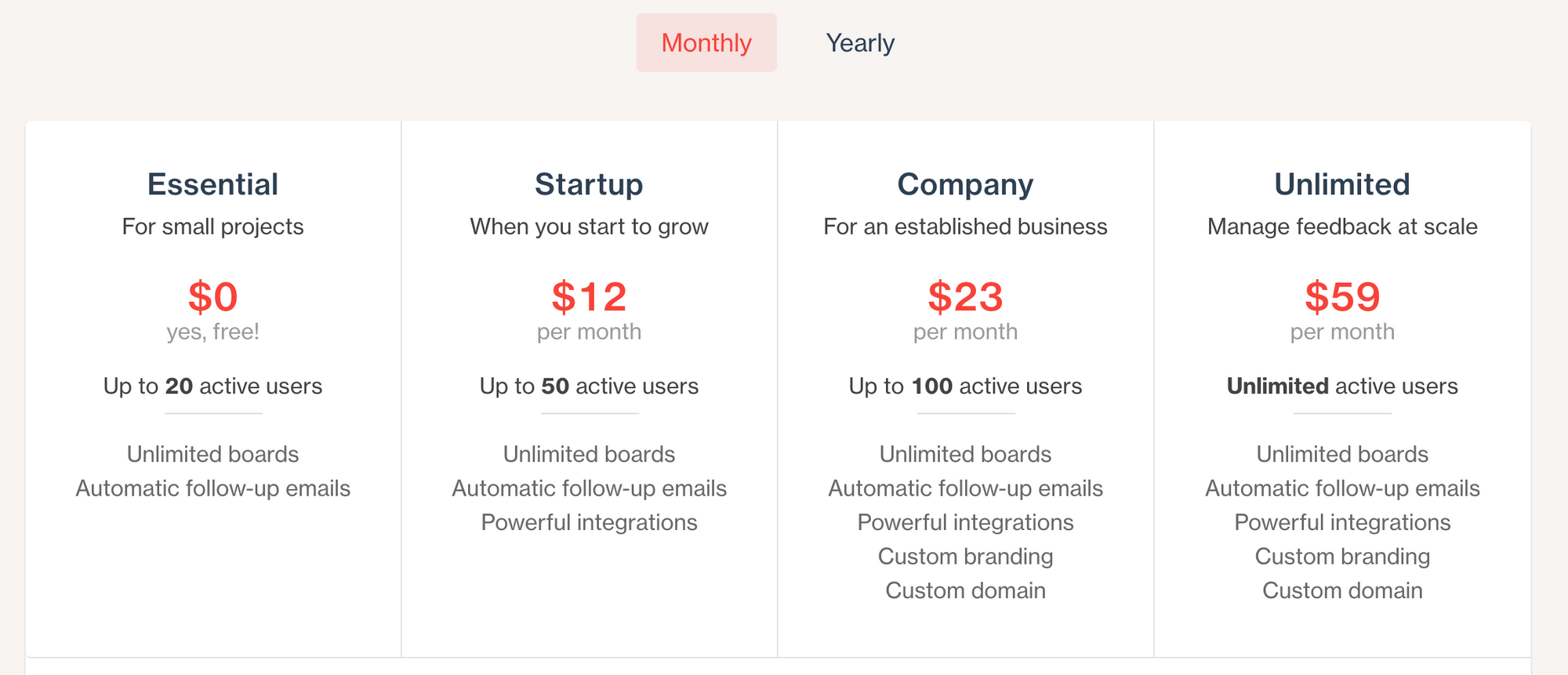Click the $59 Unlimited price
Screen dimensions: 1568x675
pos(1341,296)
